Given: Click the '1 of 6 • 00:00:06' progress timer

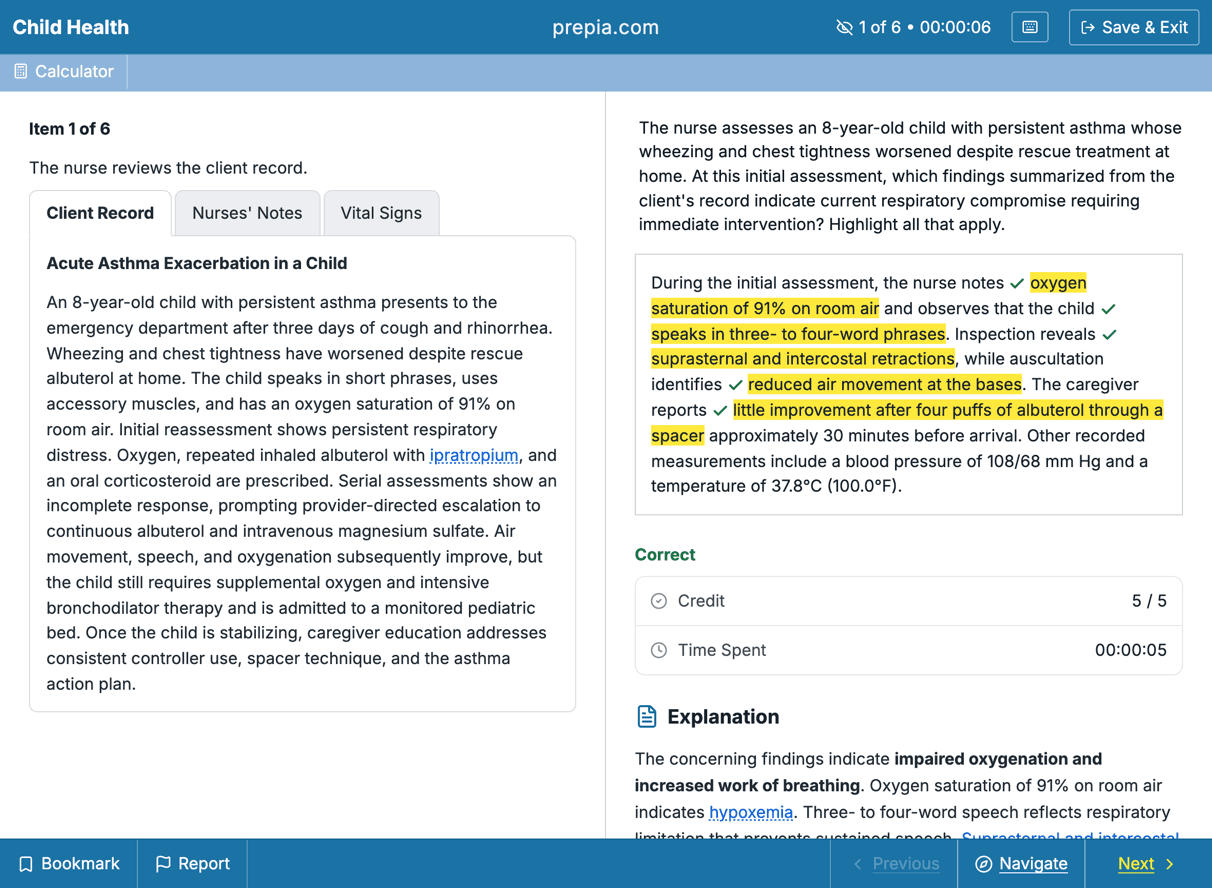Looking at the screenshot, I should click(x=925, y=27).
